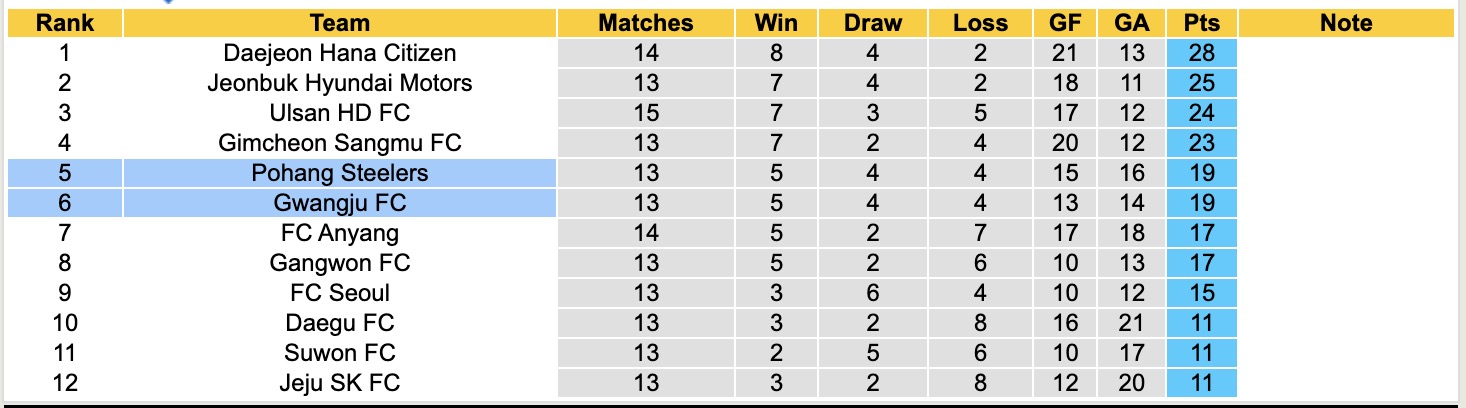Click the Pohang Steelers team name

click(x=340, y=173)
